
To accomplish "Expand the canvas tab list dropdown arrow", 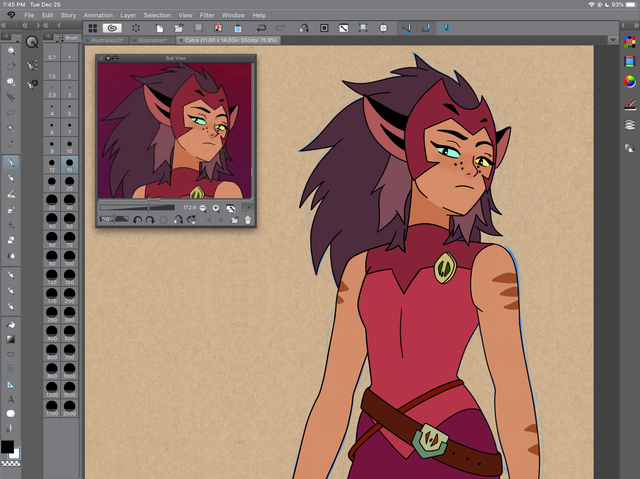I will tap(614, 40).
